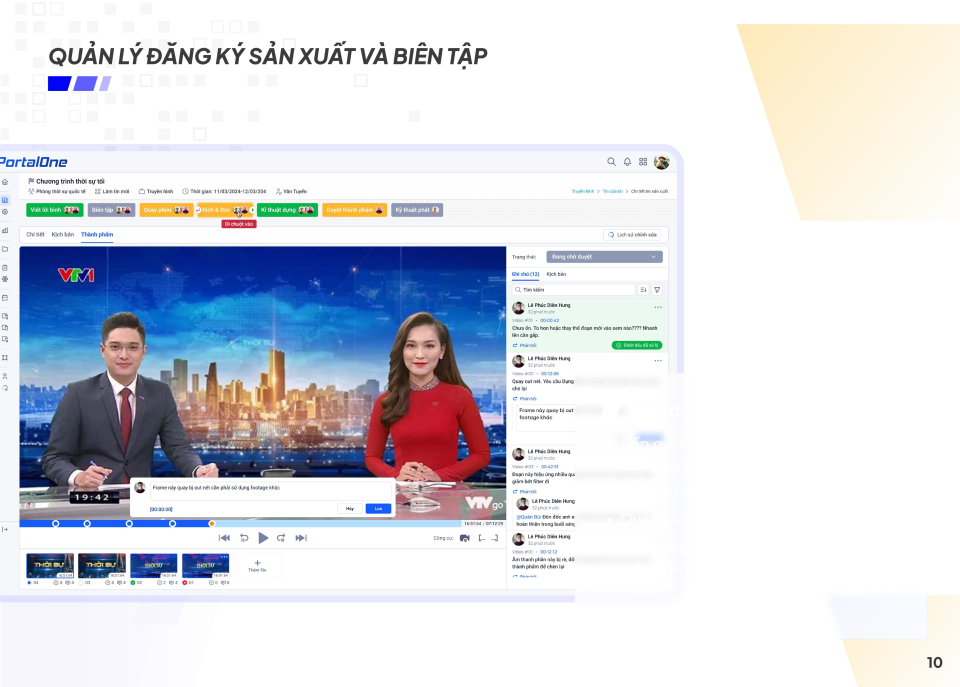Skip to the next clip

301,538
